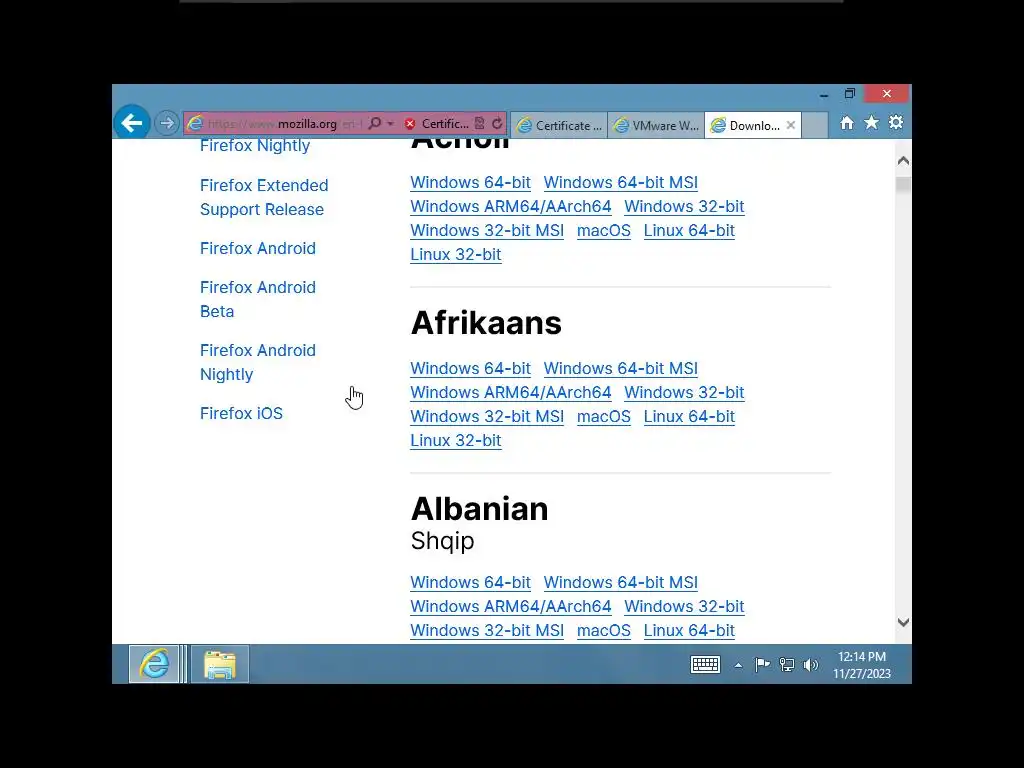
Task: Download Acholi Linux 32-bit
Action: (x=456, y=255)
